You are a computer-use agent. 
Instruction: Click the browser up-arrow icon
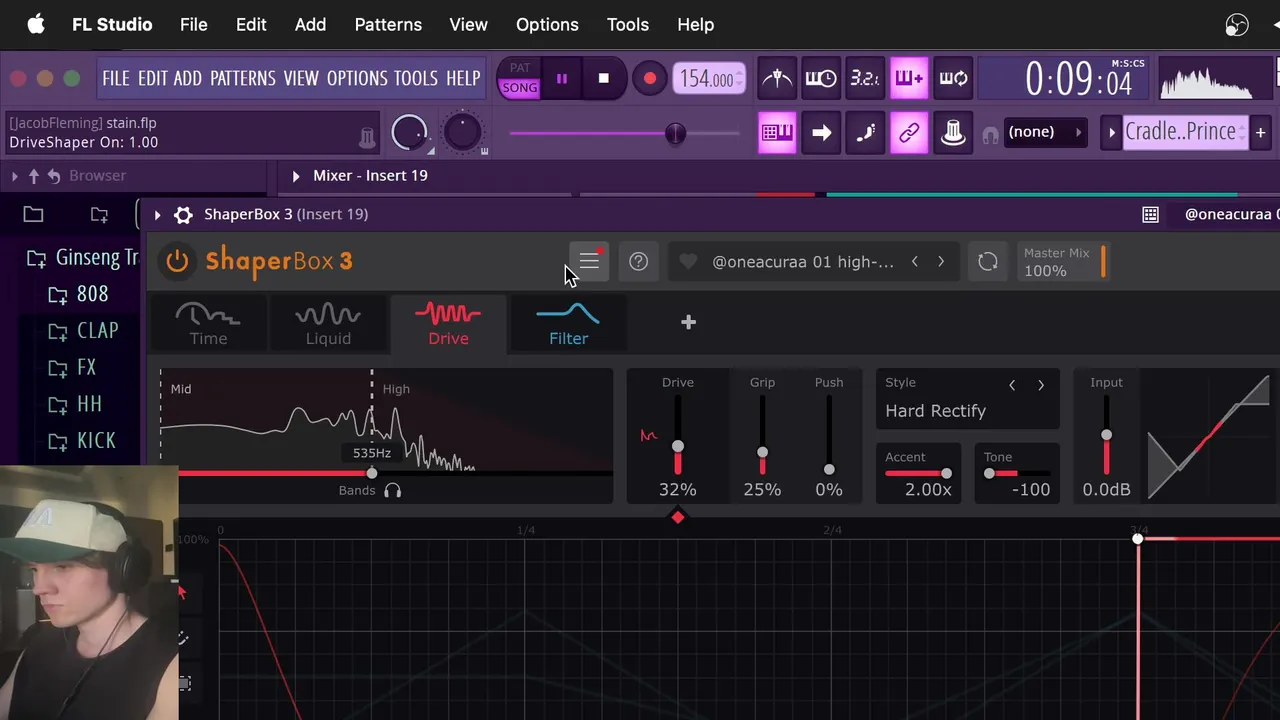(34, 176)
